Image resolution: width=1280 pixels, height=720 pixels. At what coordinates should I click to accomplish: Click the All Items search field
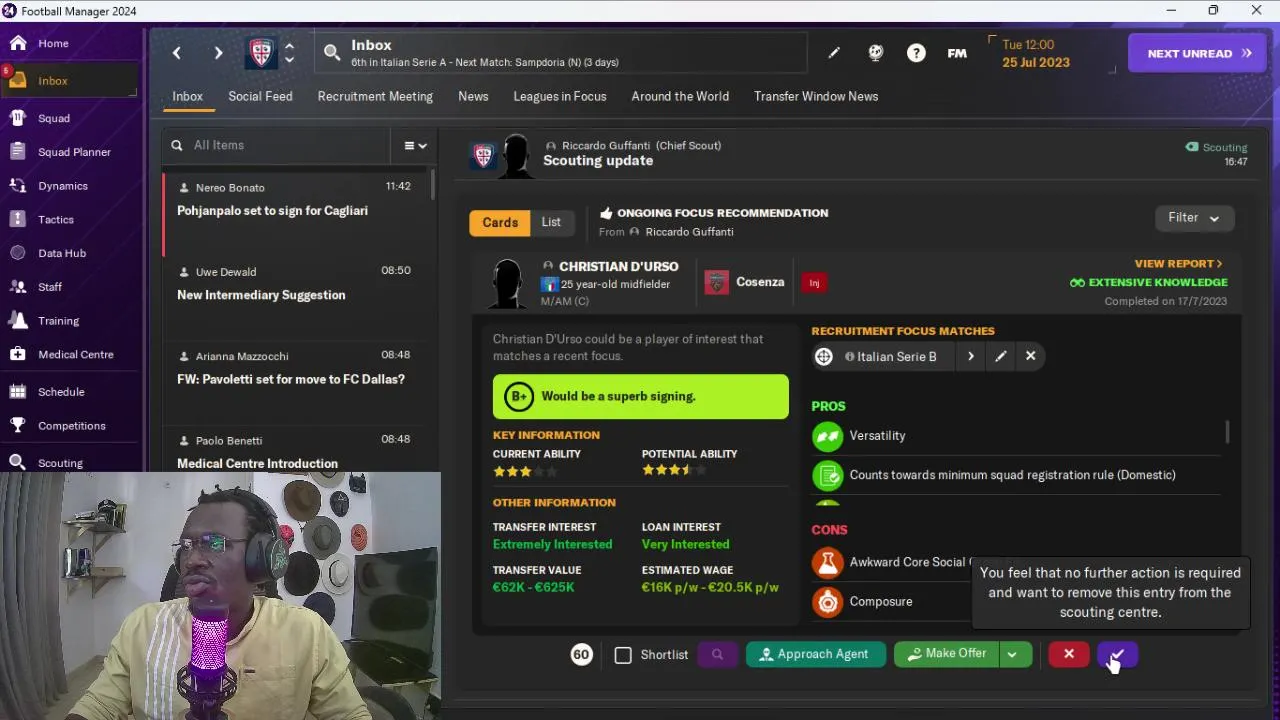pos(278,146)
